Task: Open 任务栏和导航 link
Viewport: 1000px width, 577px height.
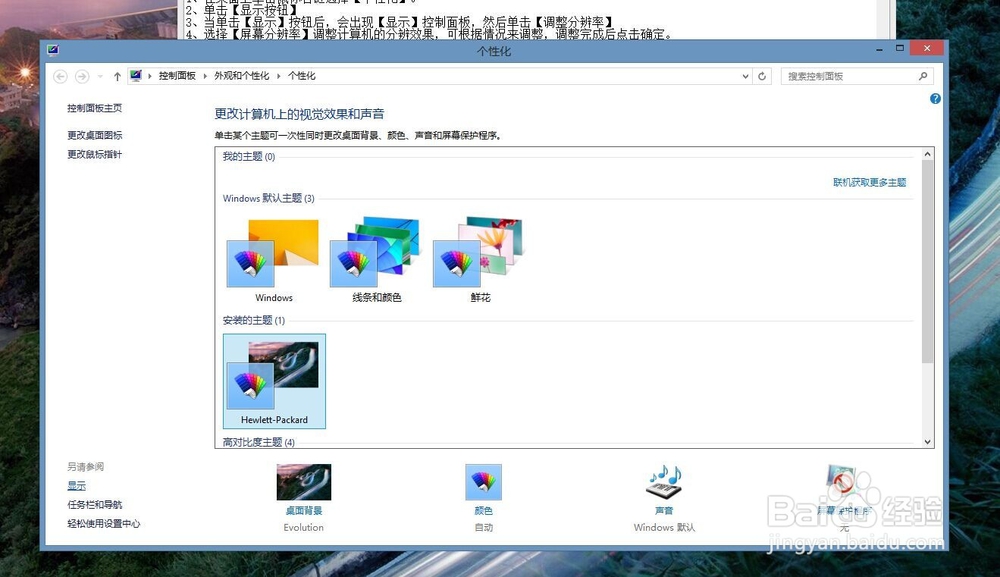Action: coord(94,505)
